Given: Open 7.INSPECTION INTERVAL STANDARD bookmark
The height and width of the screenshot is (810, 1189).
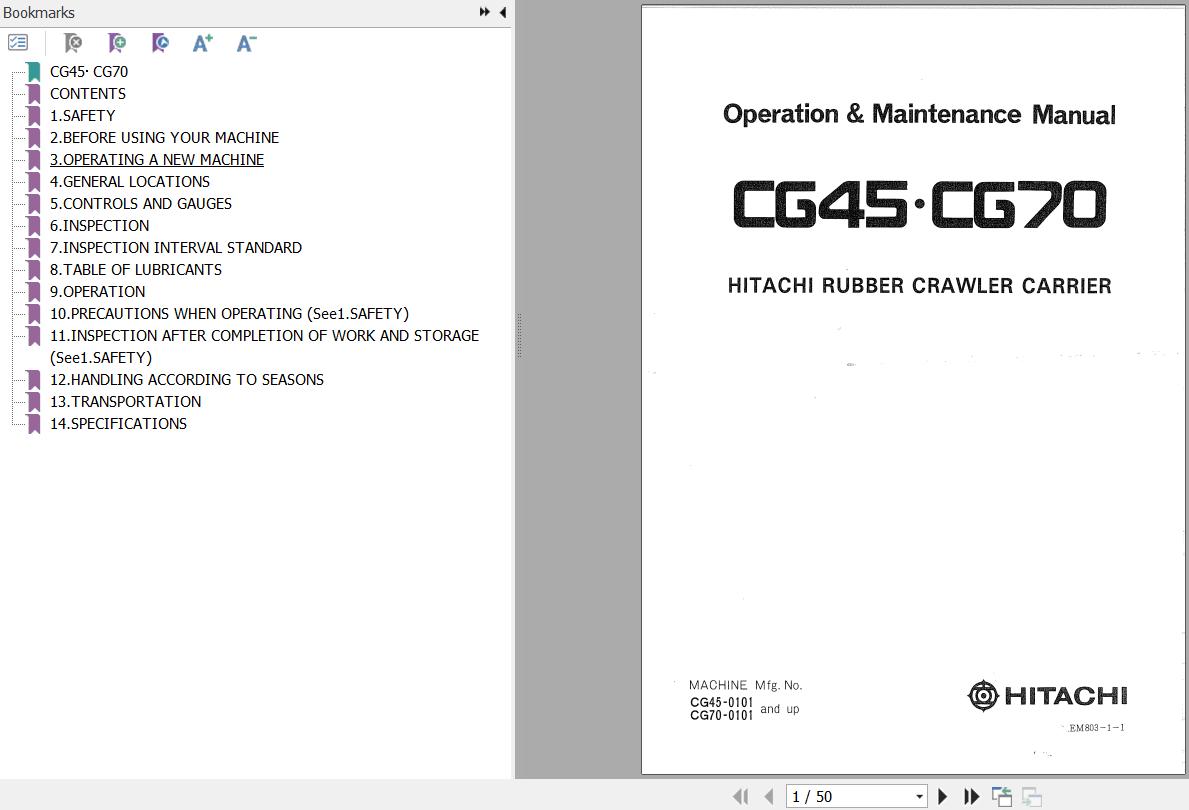Looking at the screenshot, I should tap(176, 247).
